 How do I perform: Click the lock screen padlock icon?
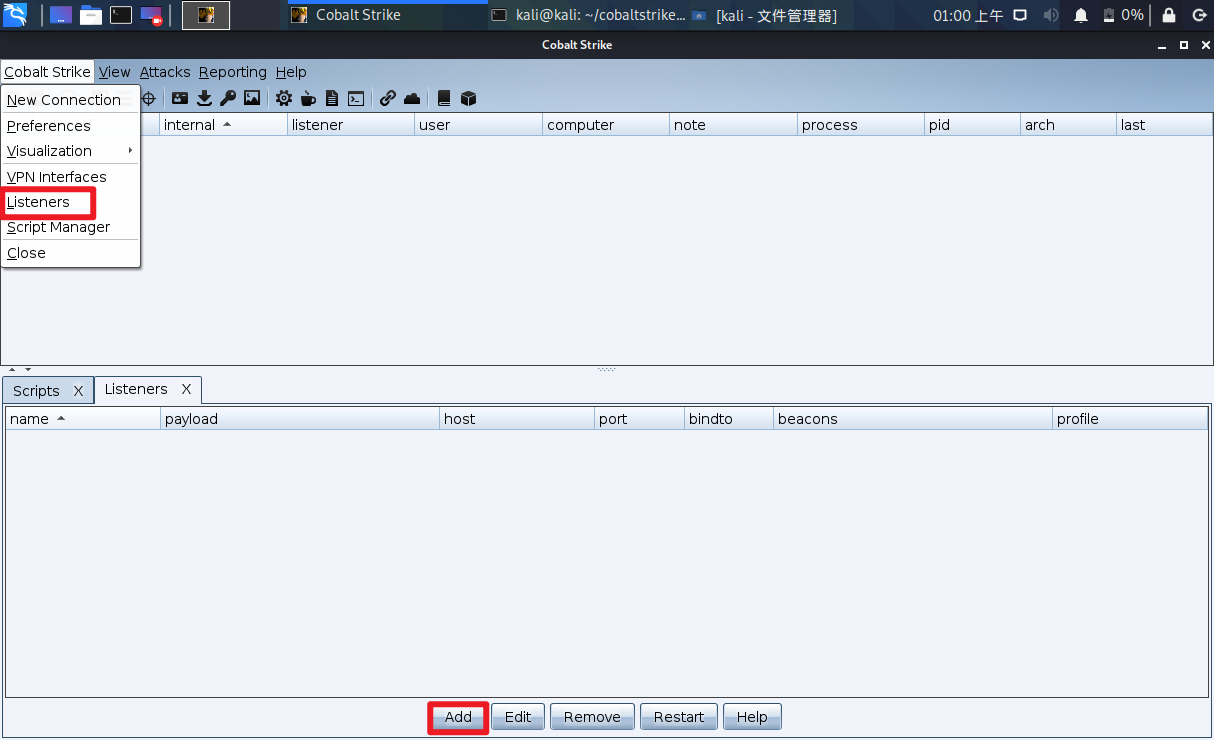point(1169,15)
